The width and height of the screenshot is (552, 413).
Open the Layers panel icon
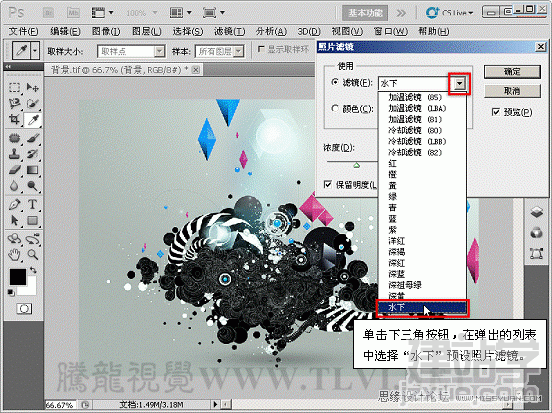coord(536,212)
